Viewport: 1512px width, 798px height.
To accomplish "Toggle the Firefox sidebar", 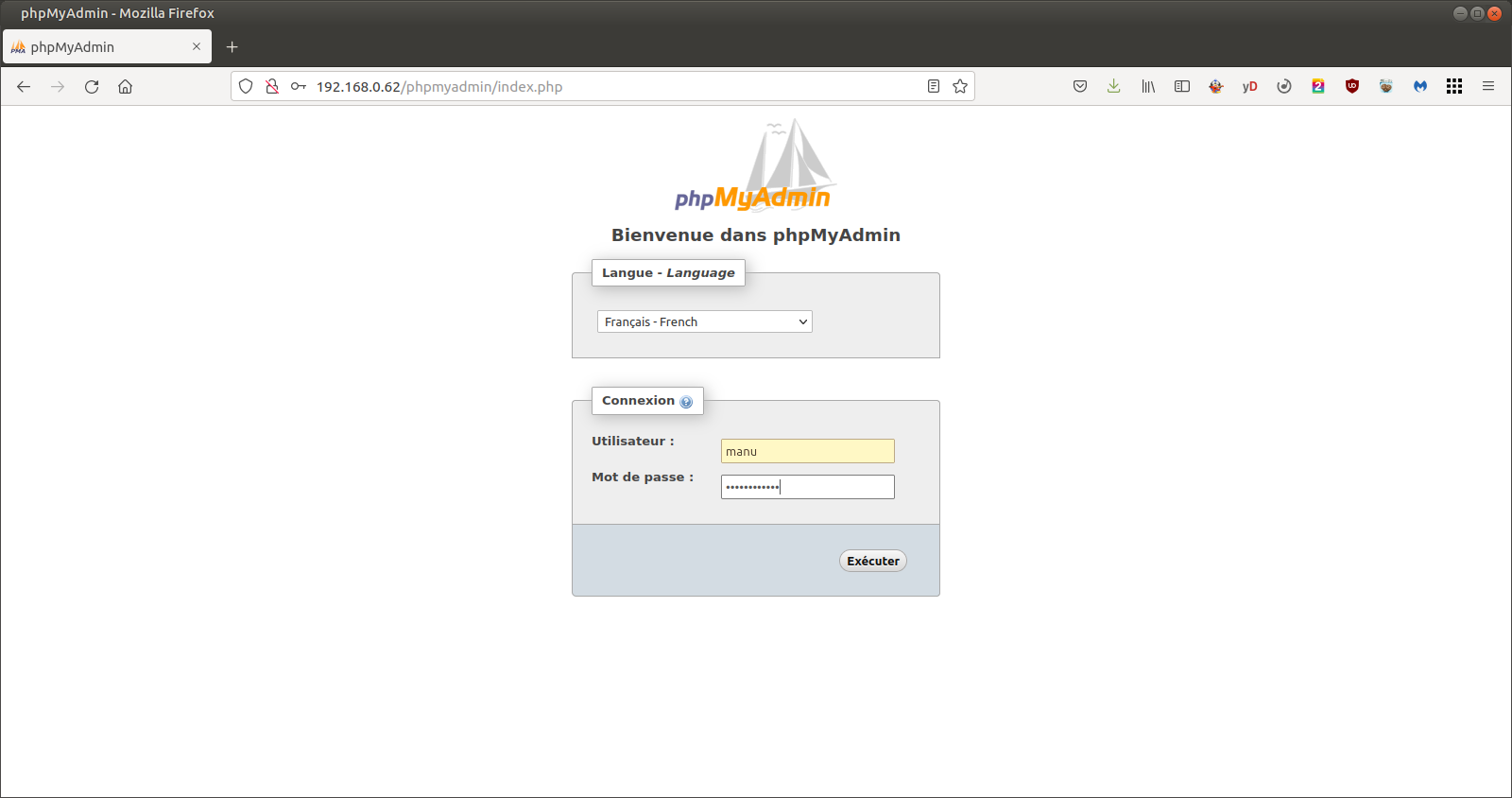I will [x=1182, y=86].
